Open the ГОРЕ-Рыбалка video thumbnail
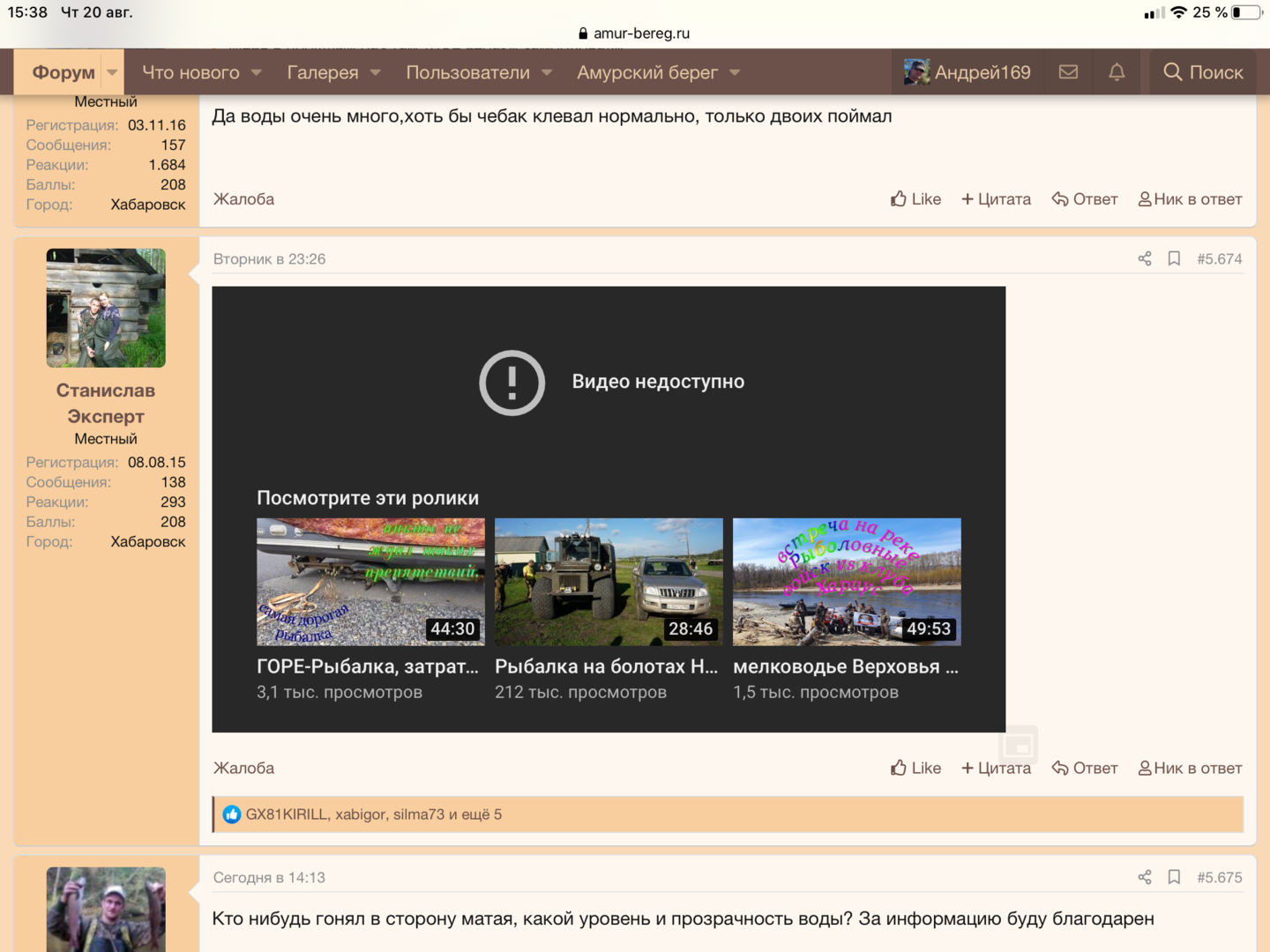Viewport: 1270px width, 952px height. (370, 582)
